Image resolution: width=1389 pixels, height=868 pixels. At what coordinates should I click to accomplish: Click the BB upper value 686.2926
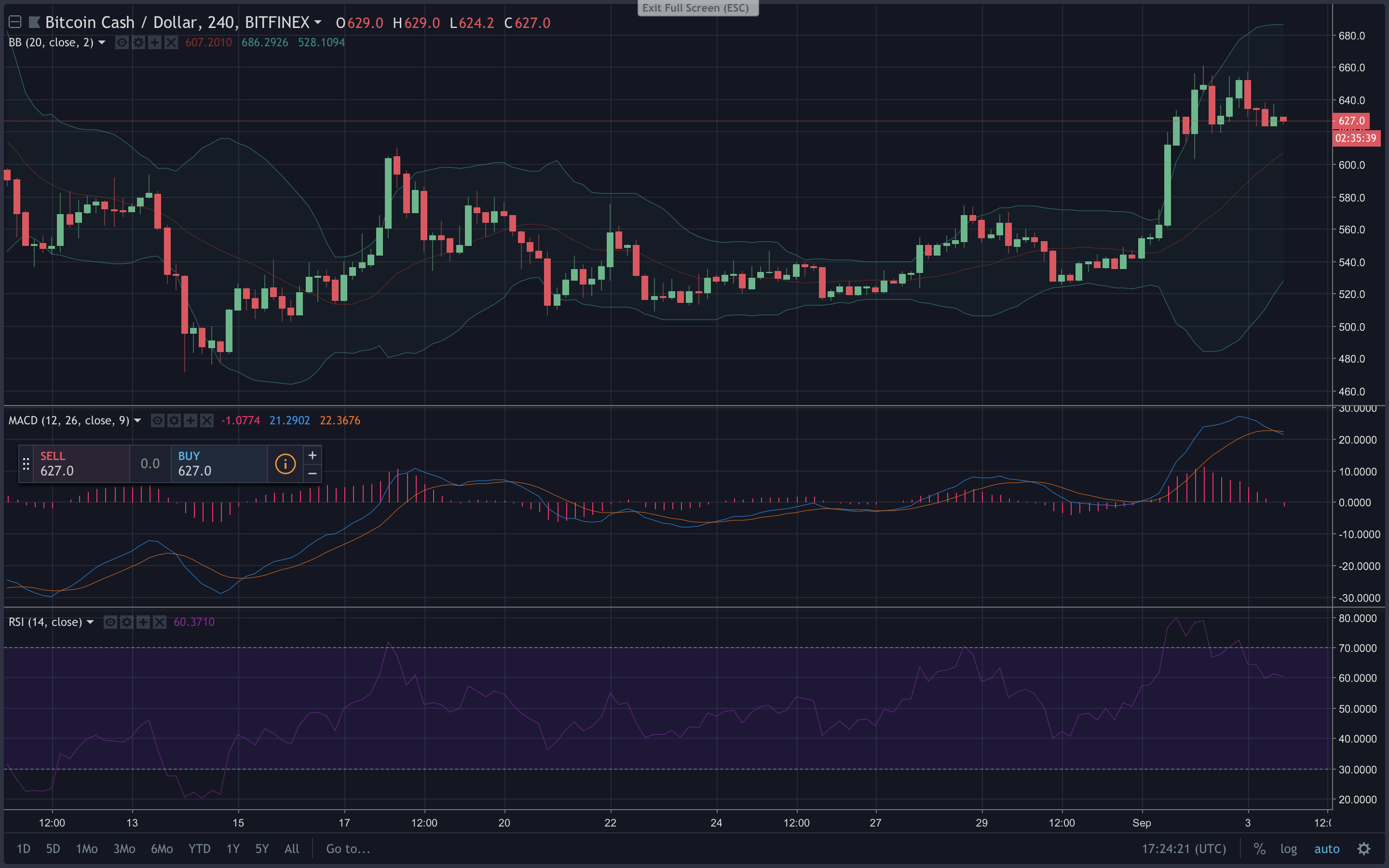point(265,42)
